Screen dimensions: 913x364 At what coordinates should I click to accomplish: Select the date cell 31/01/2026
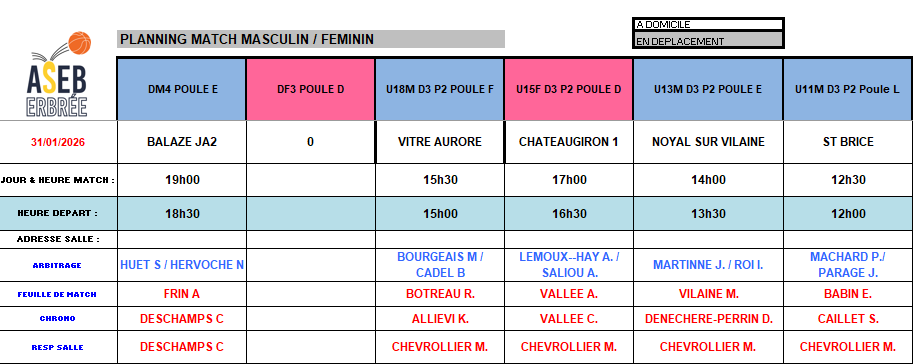(x=58, y=142)
